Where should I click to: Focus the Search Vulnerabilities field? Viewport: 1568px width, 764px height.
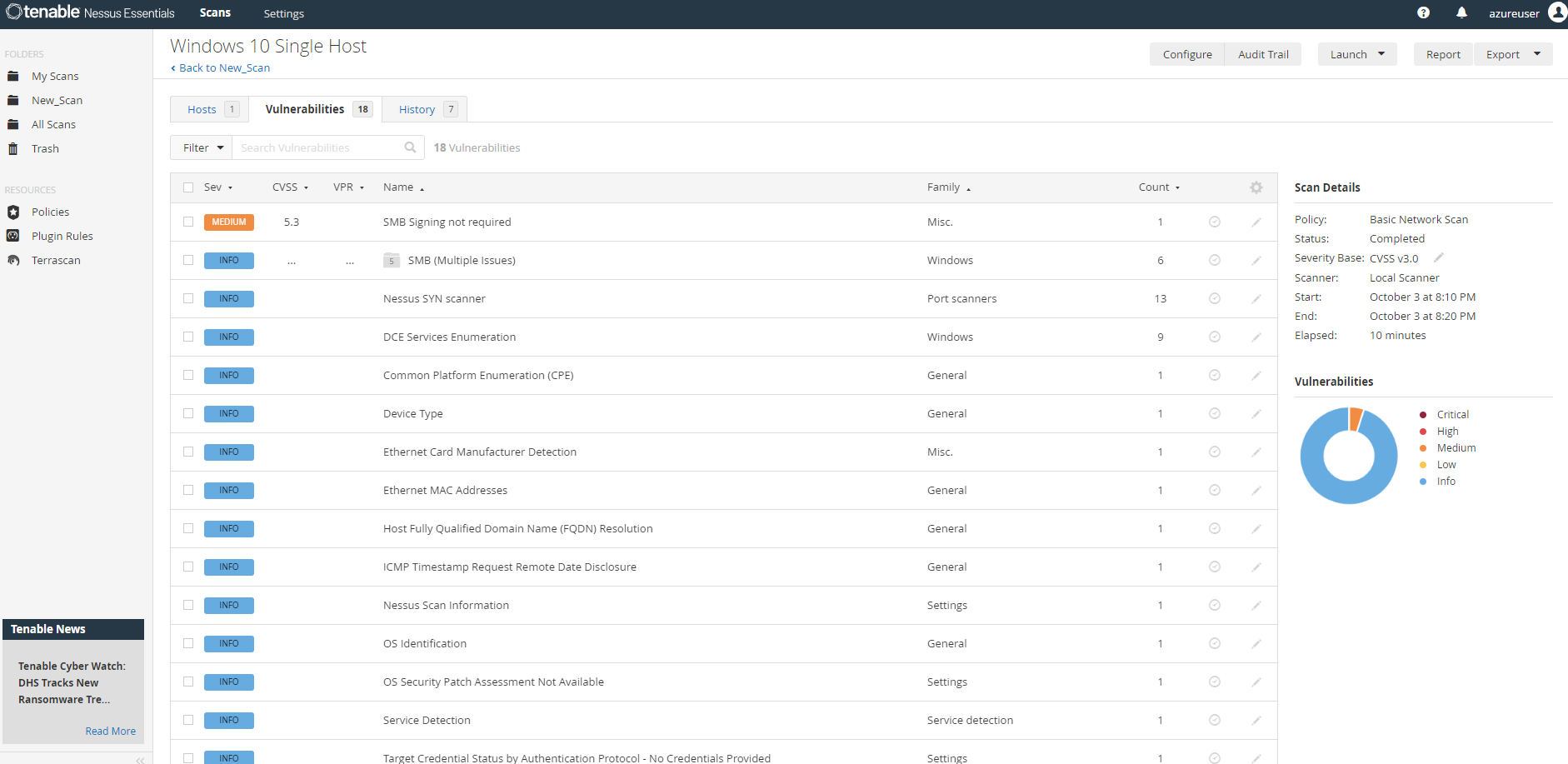click(328, 147)
